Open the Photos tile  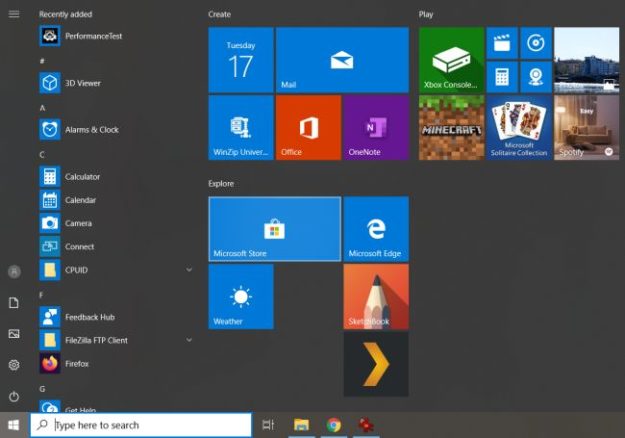(587, 60)
